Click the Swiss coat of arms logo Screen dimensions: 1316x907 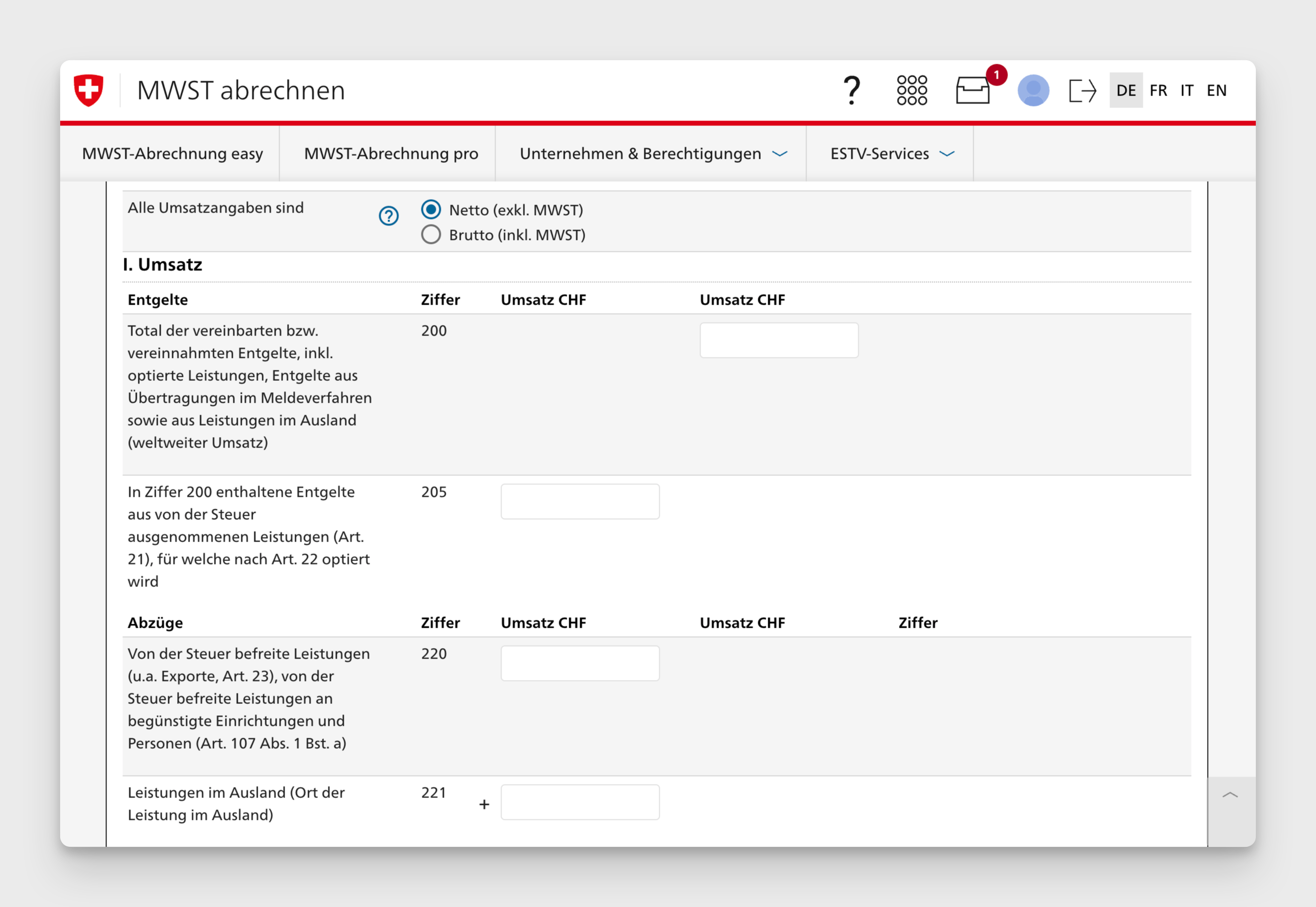pyautogui.click(x=89, y=91)
